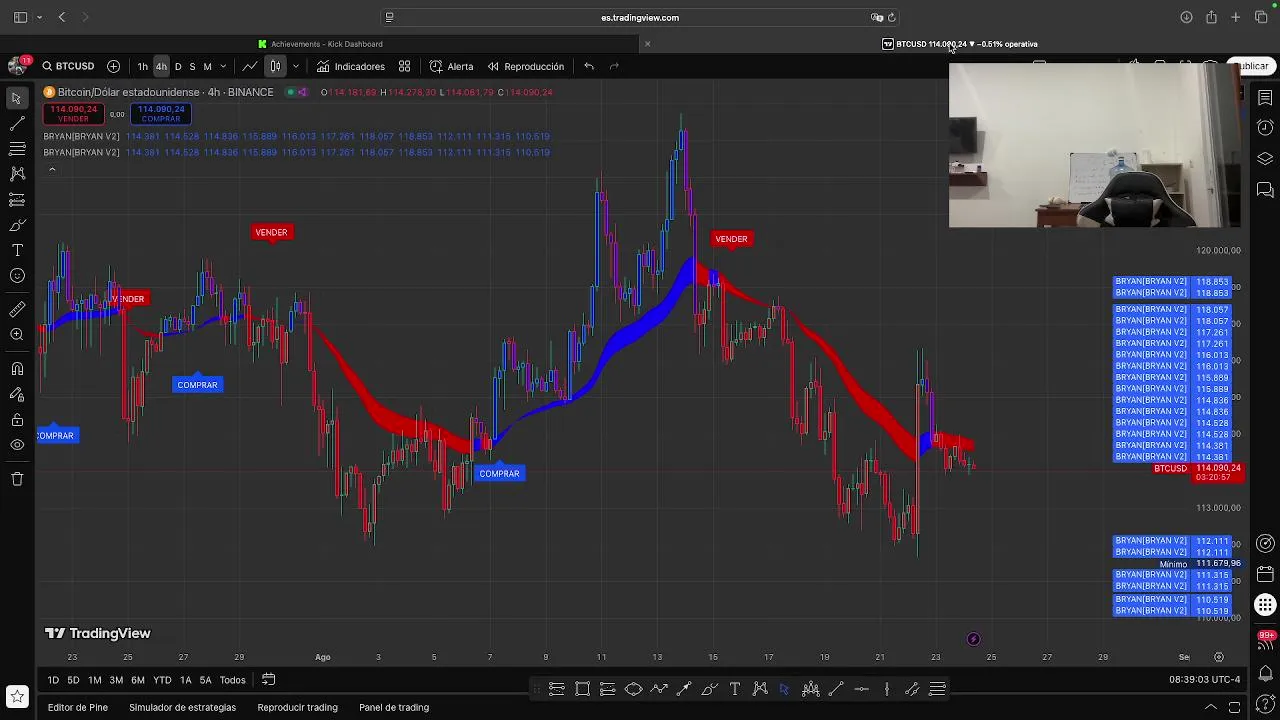Open chart scale settings gear
This screenshot has width=1280, height=720.
[x=1219, y=657]
